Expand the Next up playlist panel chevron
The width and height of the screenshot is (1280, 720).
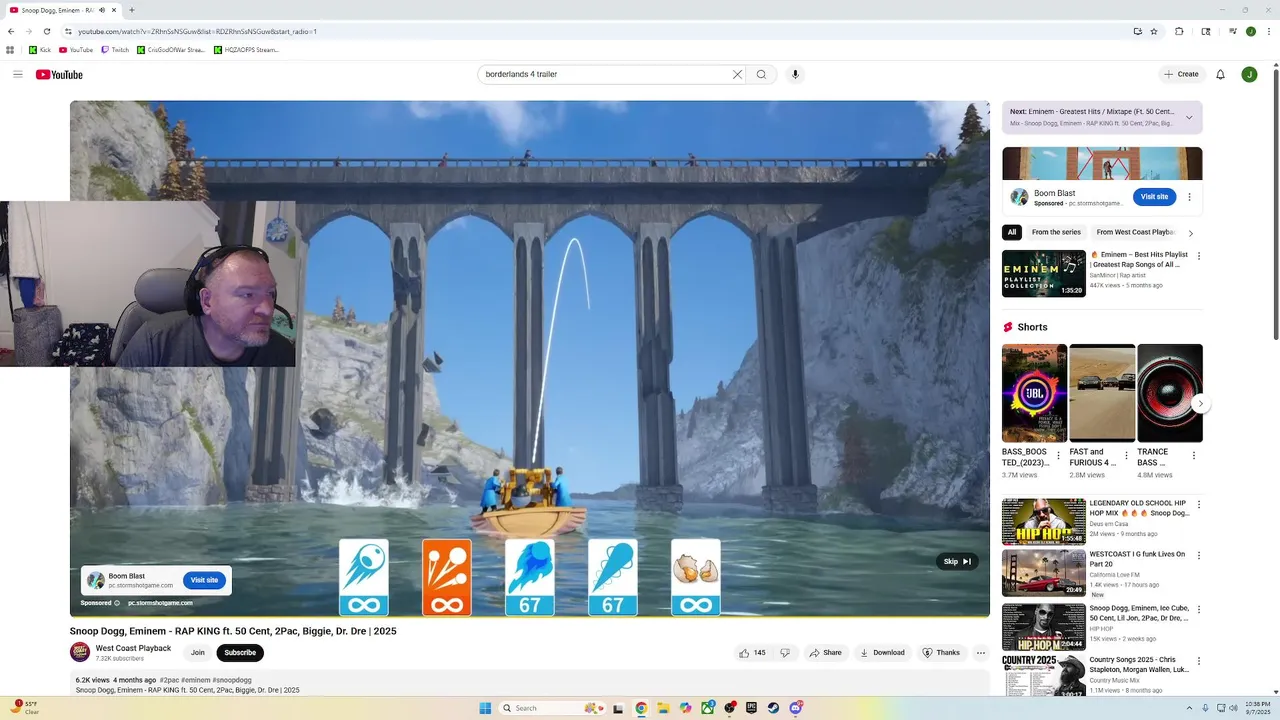tap(1189, 117)
